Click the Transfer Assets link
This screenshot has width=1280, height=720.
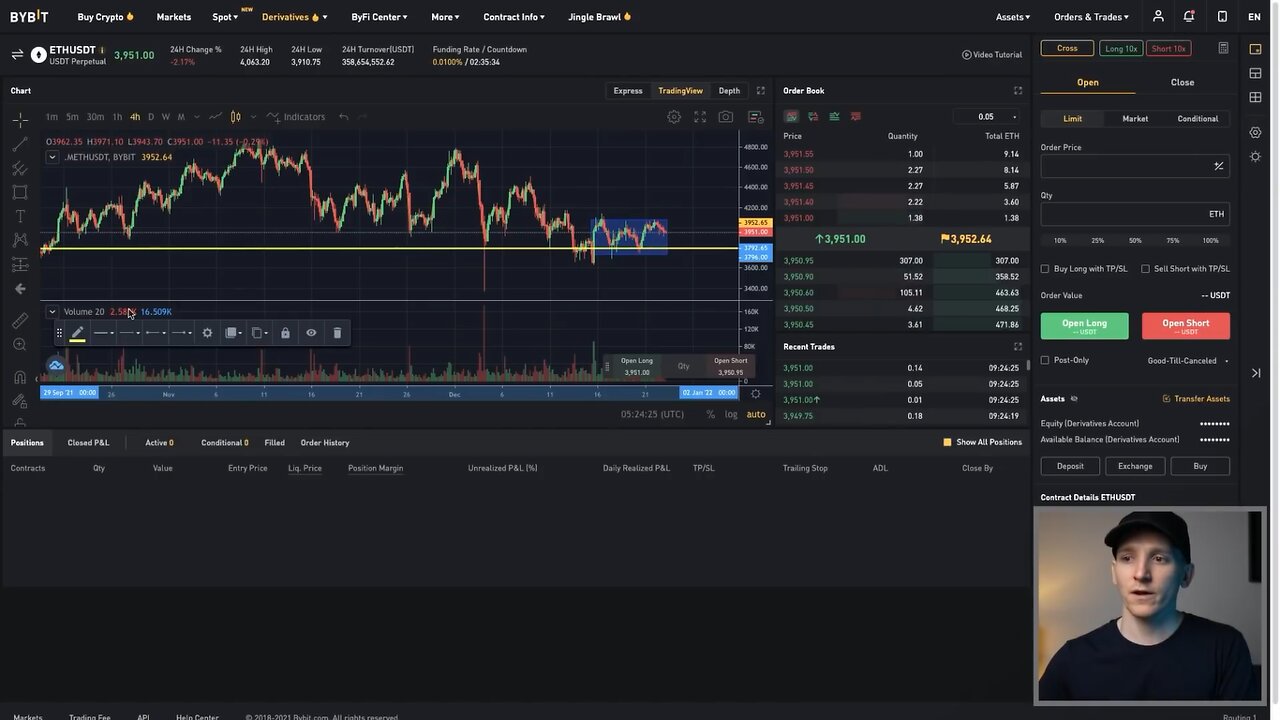[x=1196, y=399]
